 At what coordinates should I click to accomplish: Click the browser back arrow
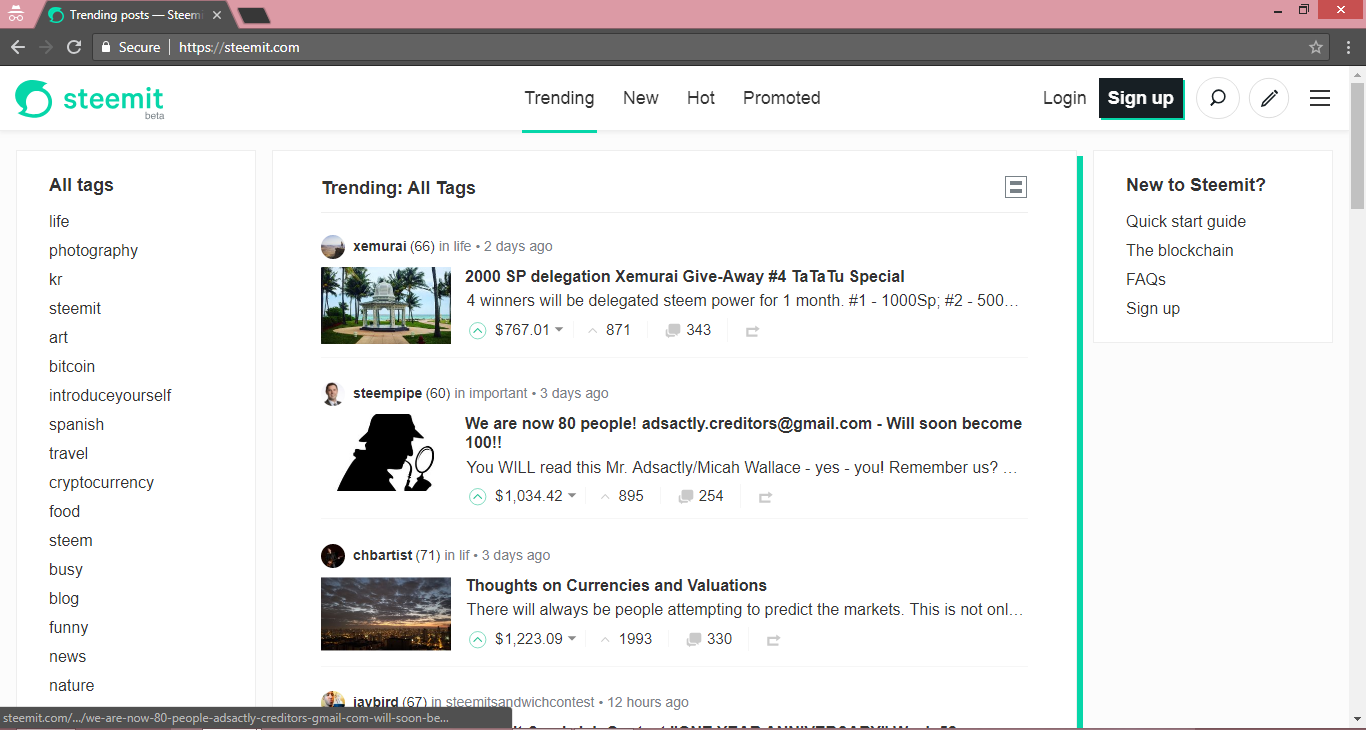[x=18, y=47]
